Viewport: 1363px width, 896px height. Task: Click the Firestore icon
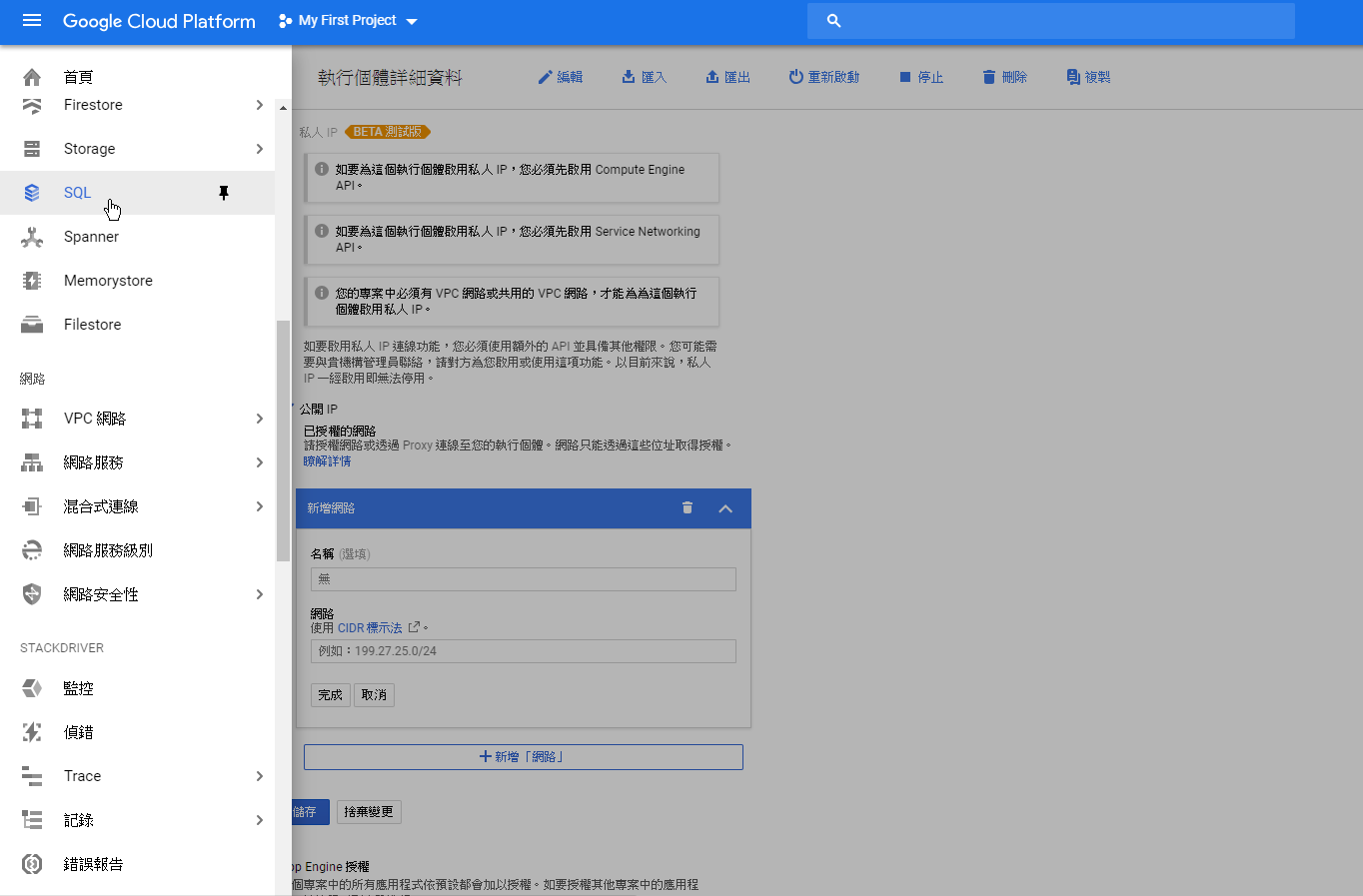point(32,105)
